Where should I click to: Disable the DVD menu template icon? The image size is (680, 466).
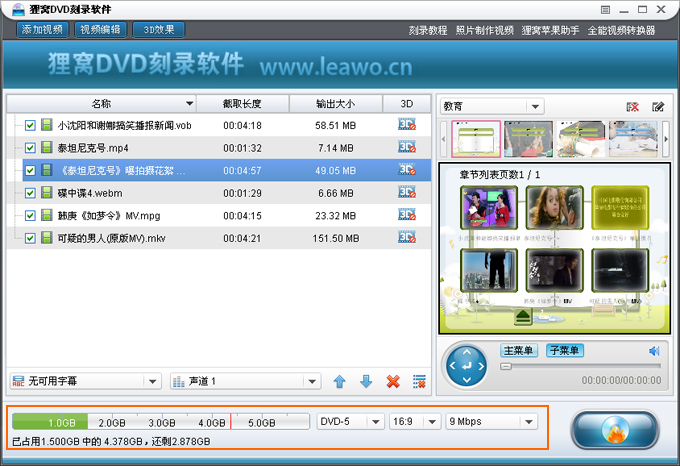point(632,107)
